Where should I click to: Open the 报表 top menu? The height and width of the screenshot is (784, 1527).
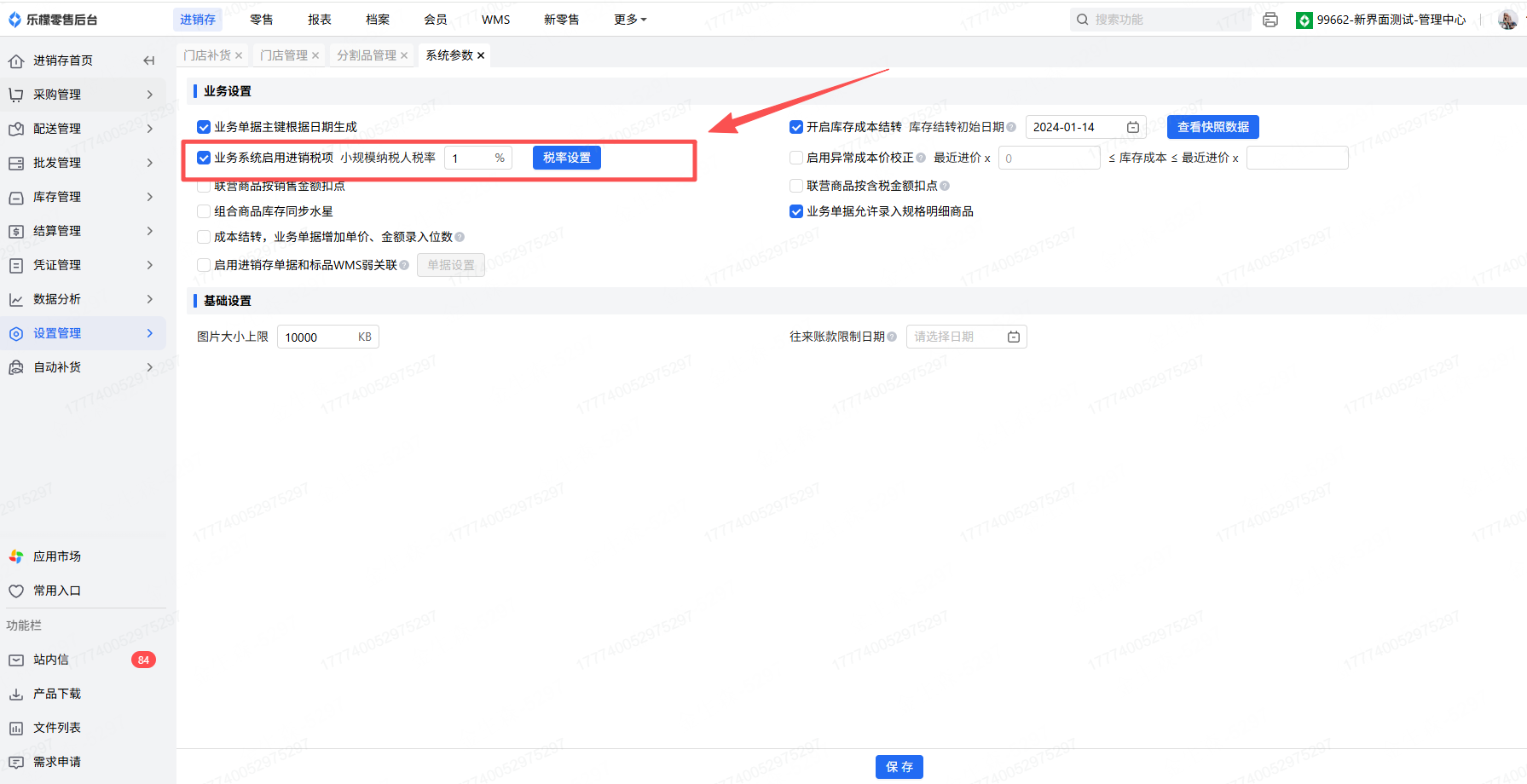(x=320, y=20)
